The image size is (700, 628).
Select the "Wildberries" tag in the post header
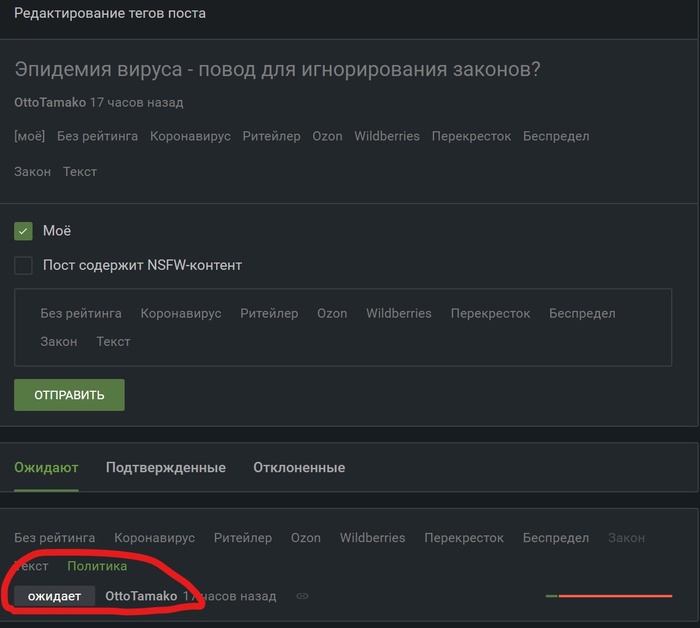pyautogui.click(x=387, y=136)
